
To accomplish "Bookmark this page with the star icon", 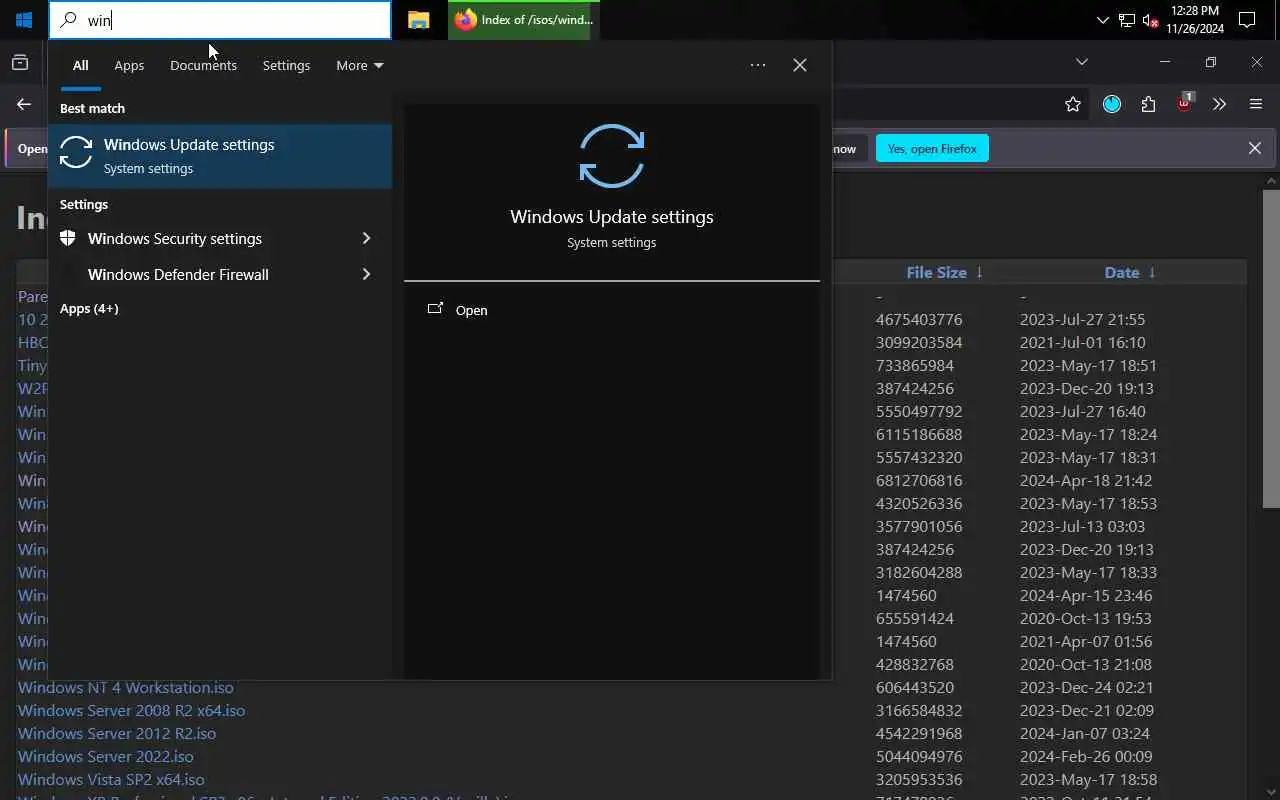I will [1073, 104].
